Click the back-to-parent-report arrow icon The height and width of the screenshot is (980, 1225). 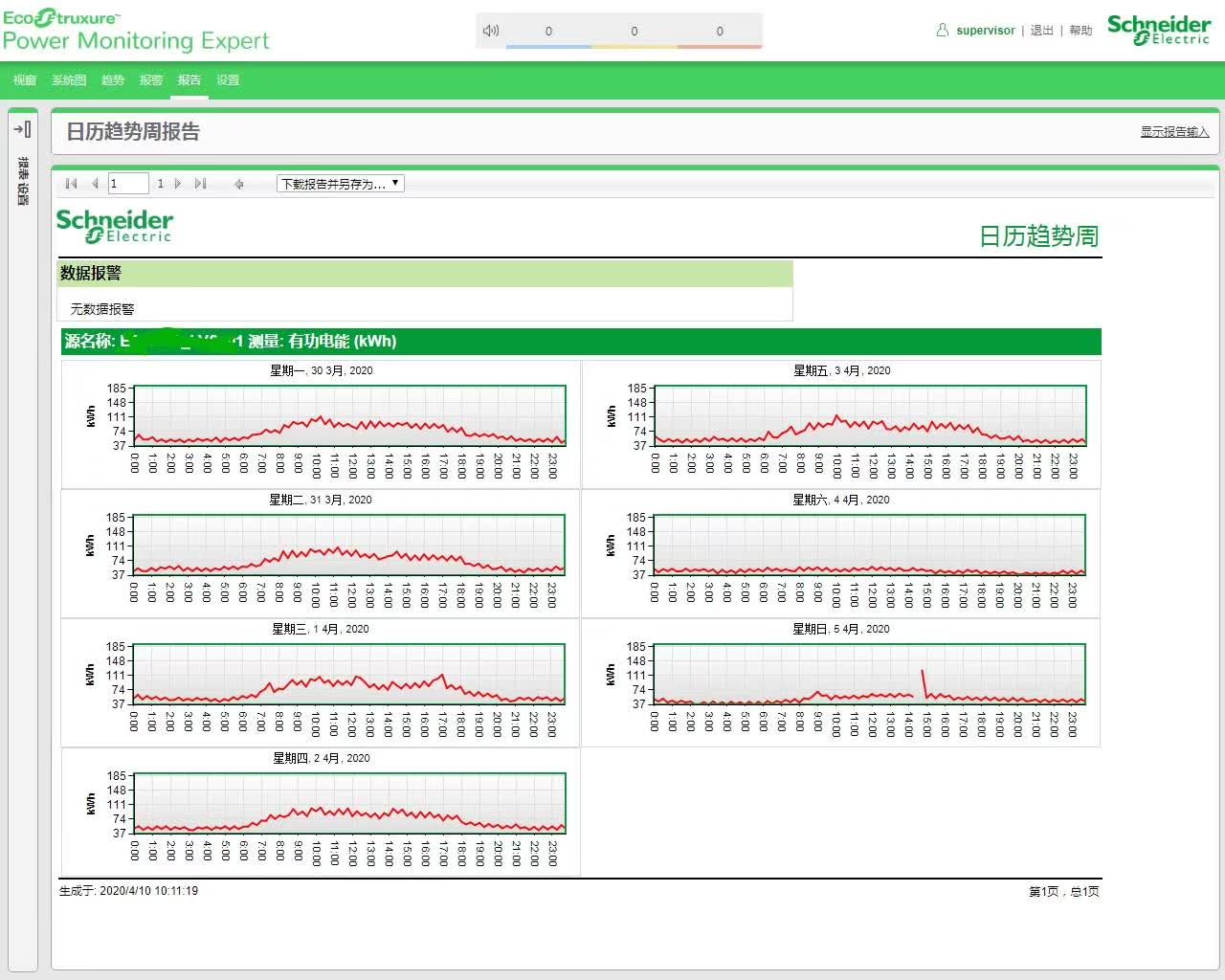click(238, 184)
